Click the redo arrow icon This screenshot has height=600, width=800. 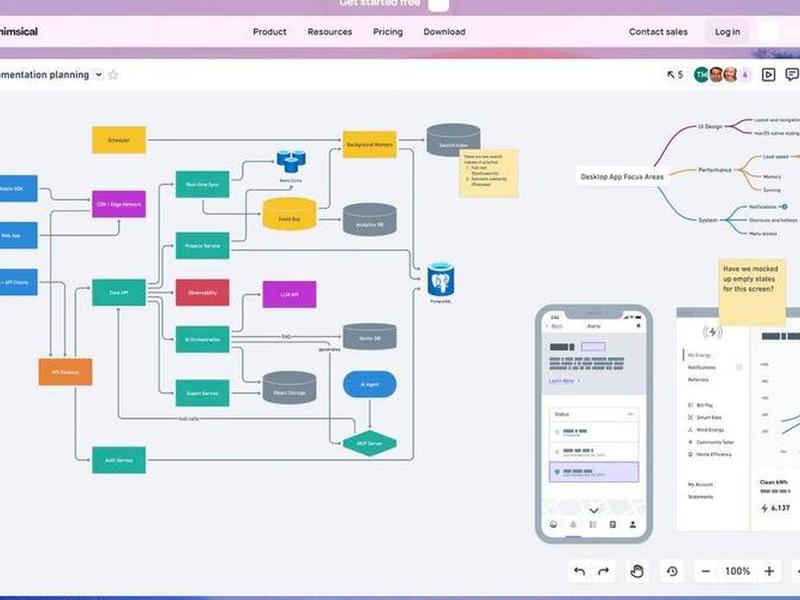click(x=604, y=571)
